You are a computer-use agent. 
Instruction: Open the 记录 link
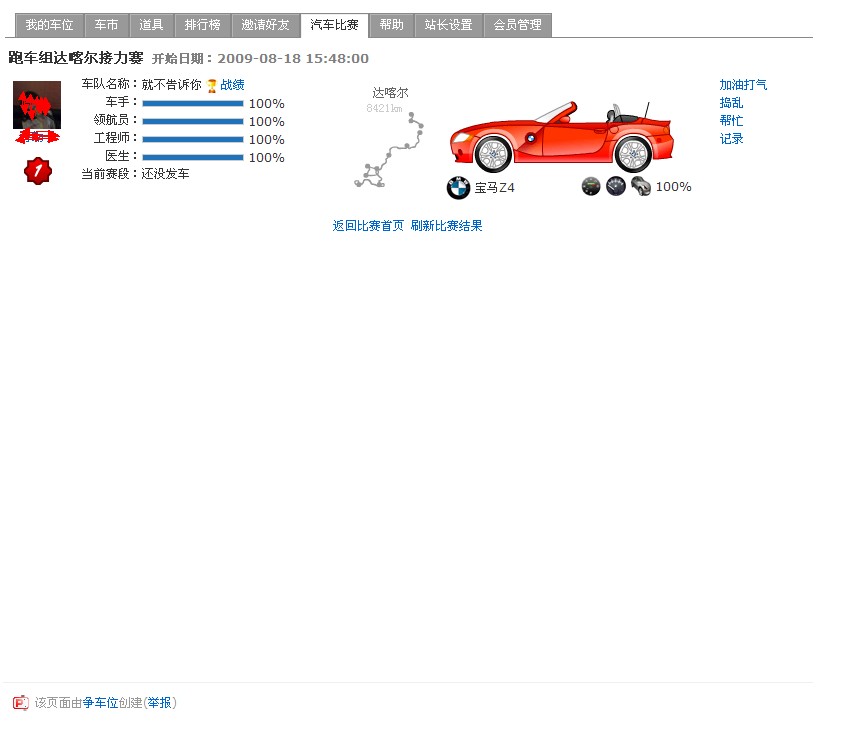(x=731, y=139)
